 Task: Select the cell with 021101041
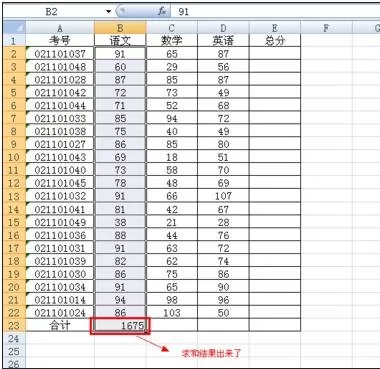point(60,209)
